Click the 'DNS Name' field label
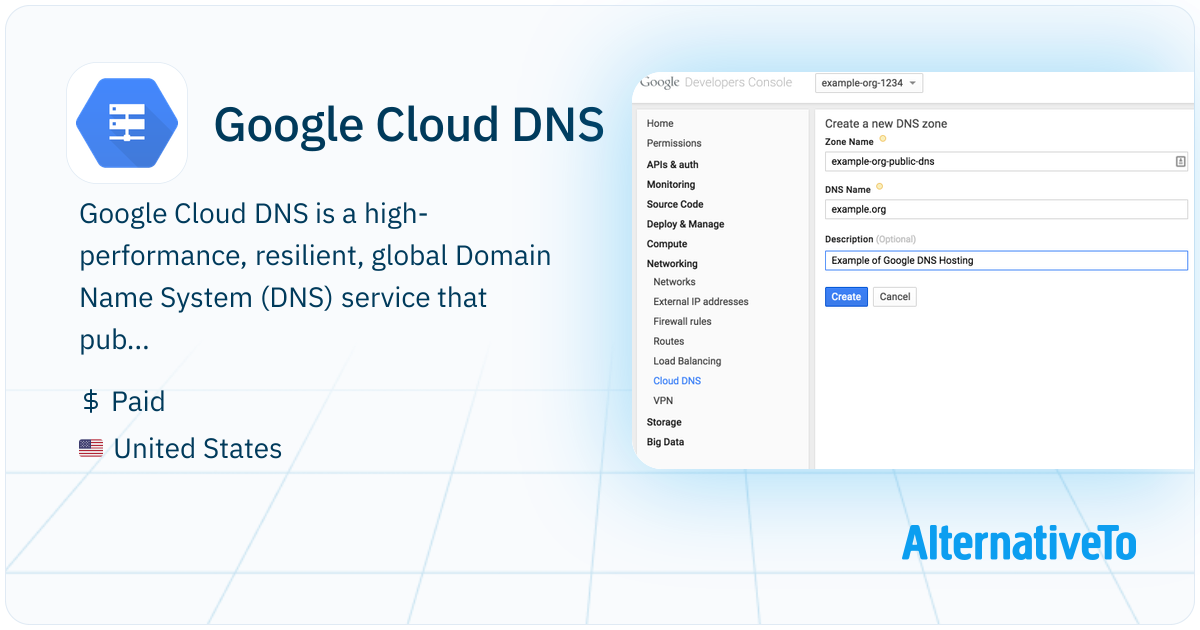1200x630 pixels. [848, 189]
